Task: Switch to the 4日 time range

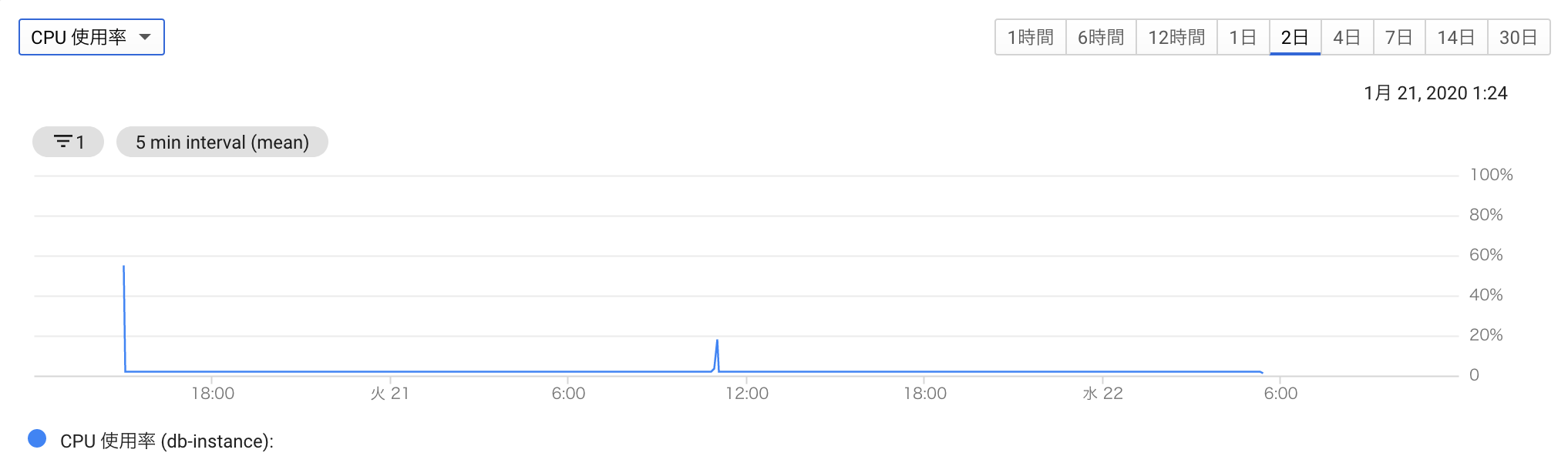Action: pos(1347,37)
